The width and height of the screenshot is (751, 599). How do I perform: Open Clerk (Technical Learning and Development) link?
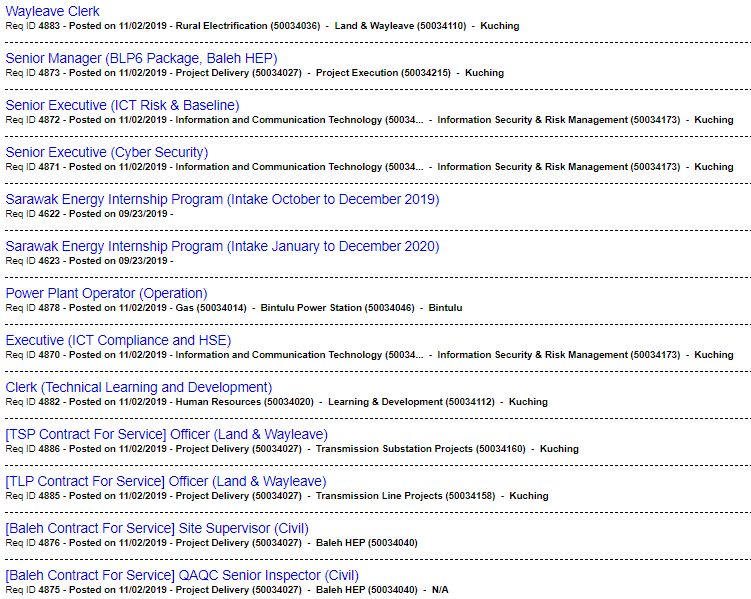pyautogui.click(x=139, y=386)
